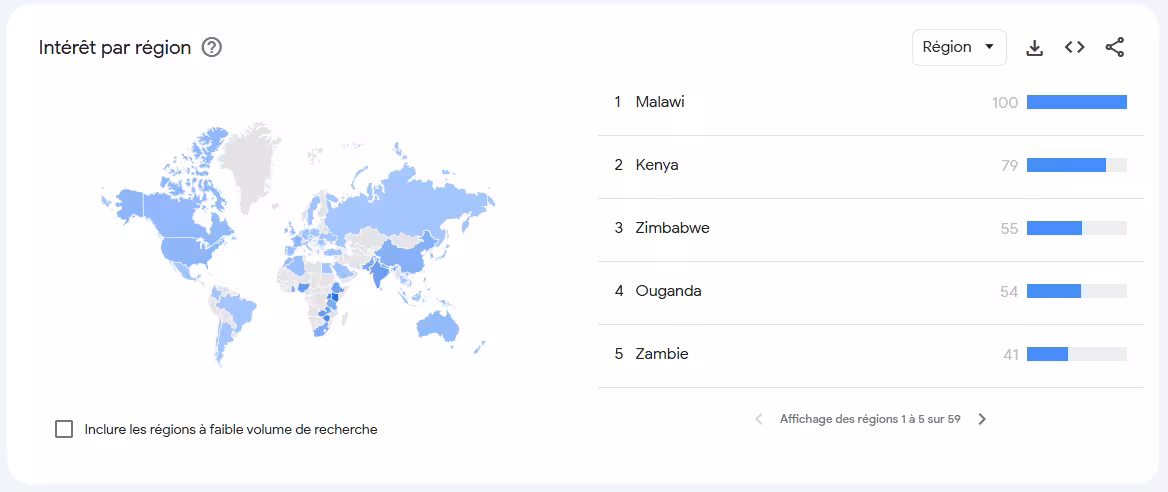Screen dimensions: 1168x492
Task: Enable Inclure les régions à faible volume checkbox
Action: (64, 429)
